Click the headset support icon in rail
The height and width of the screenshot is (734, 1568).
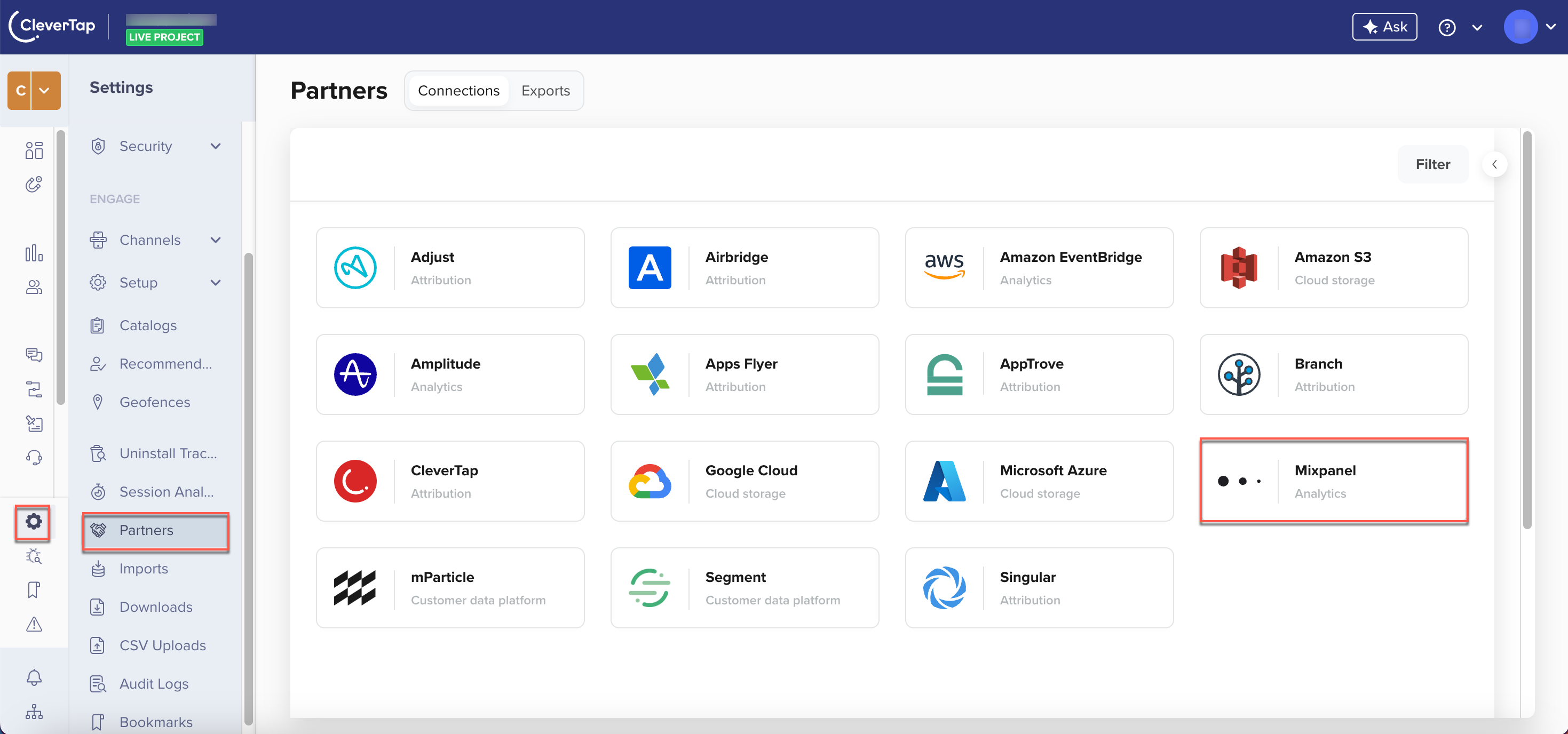click(x=34, y=457)
